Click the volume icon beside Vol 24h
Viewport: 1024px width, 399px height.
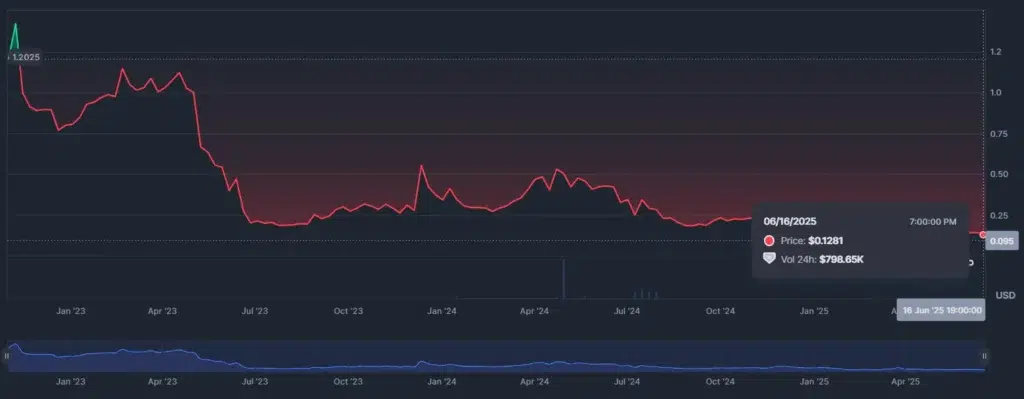pos(769,259)
